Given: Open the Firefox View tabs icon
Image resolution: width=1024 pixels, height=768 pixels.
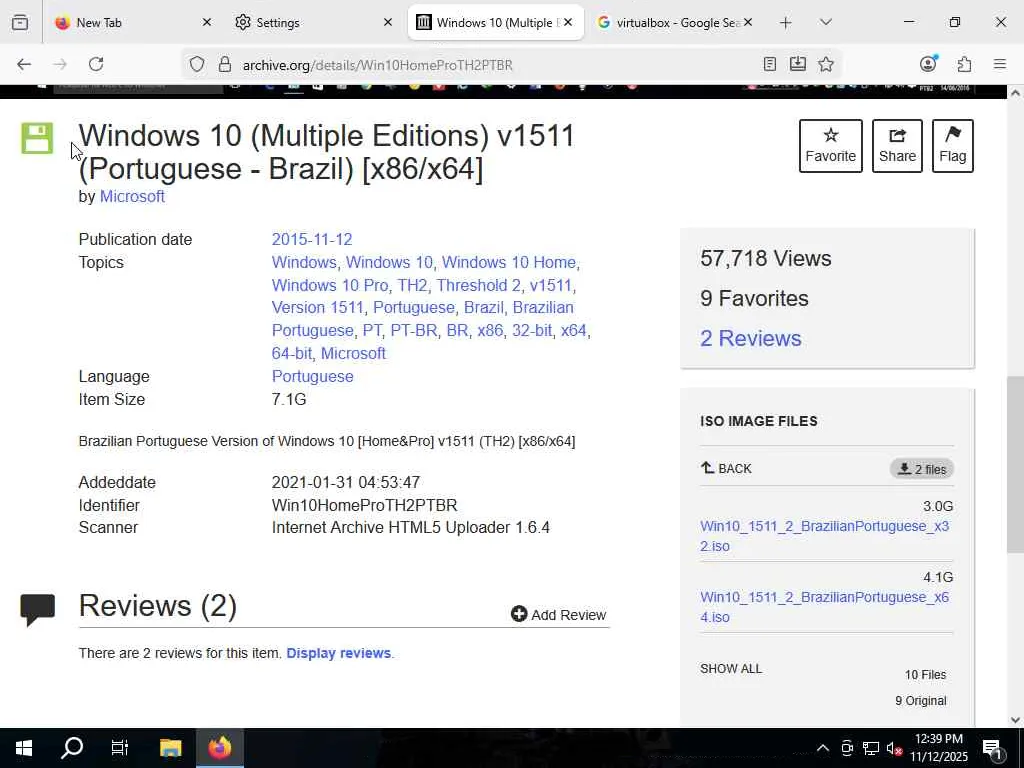Looking at the screenshot, I should (x=20, y=22).
